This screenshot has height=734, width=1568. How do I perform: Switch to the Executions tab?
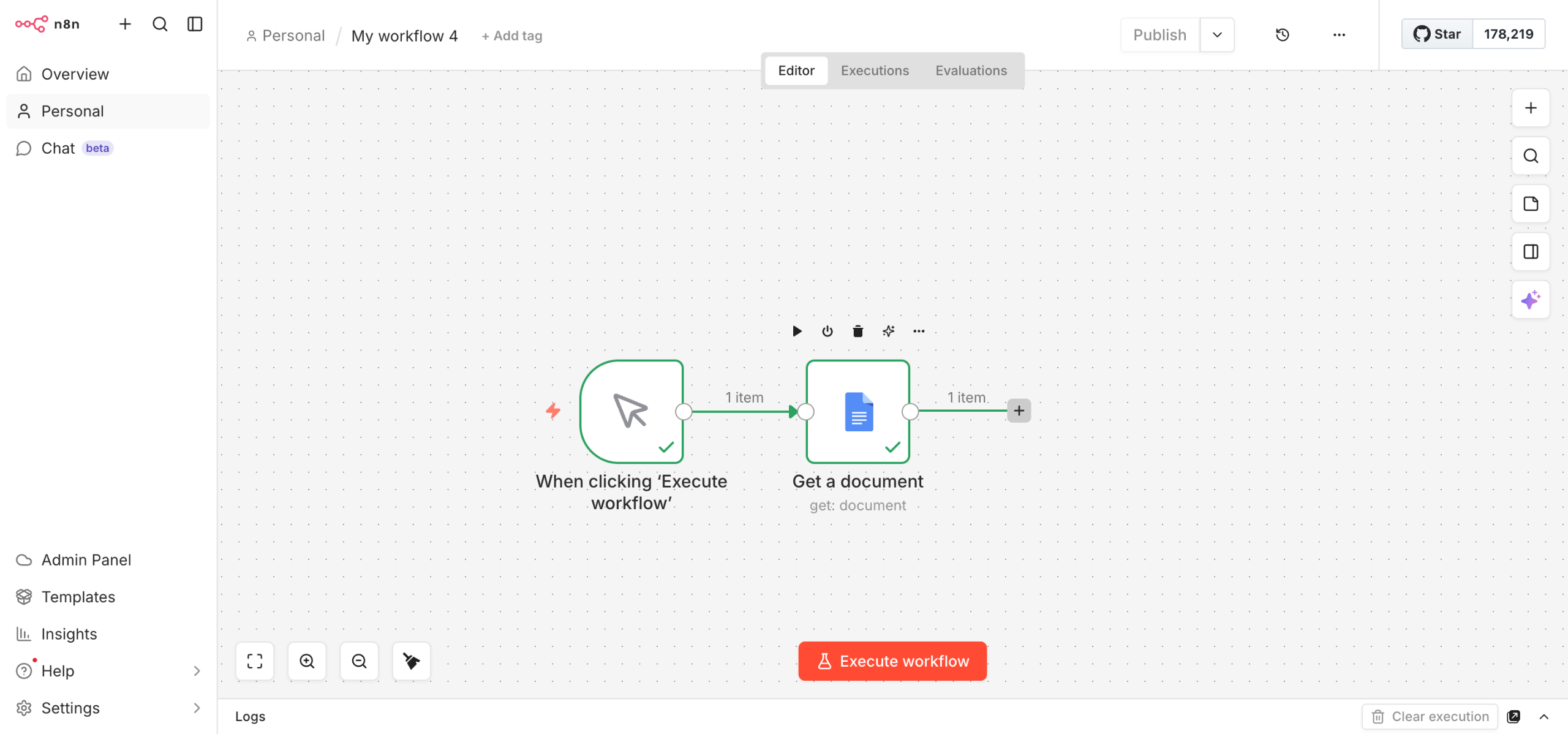874,70
